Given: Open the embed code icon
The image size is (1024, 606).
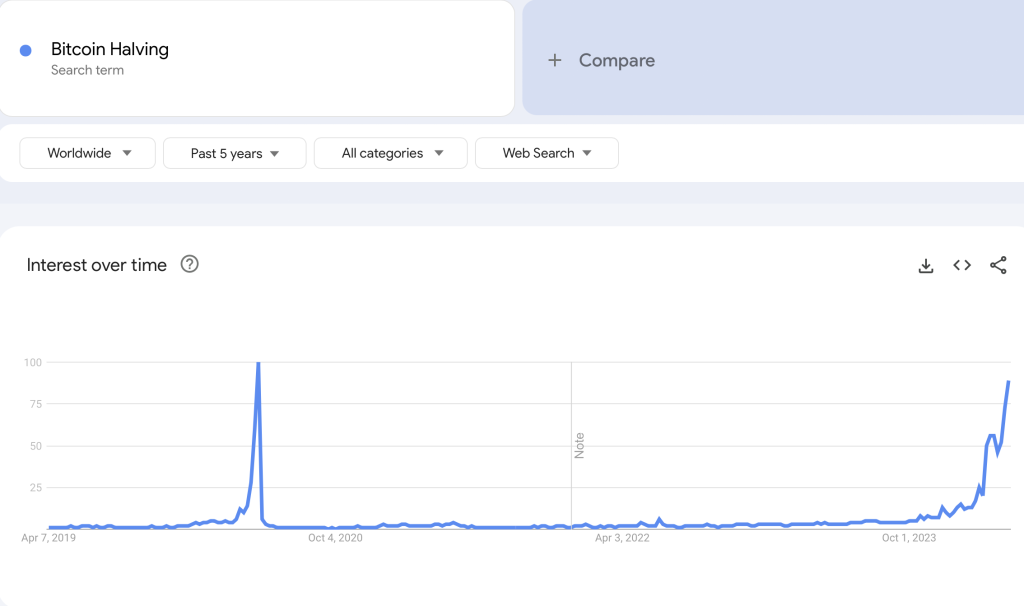Looking at the screenshot, I should [962, 265].
